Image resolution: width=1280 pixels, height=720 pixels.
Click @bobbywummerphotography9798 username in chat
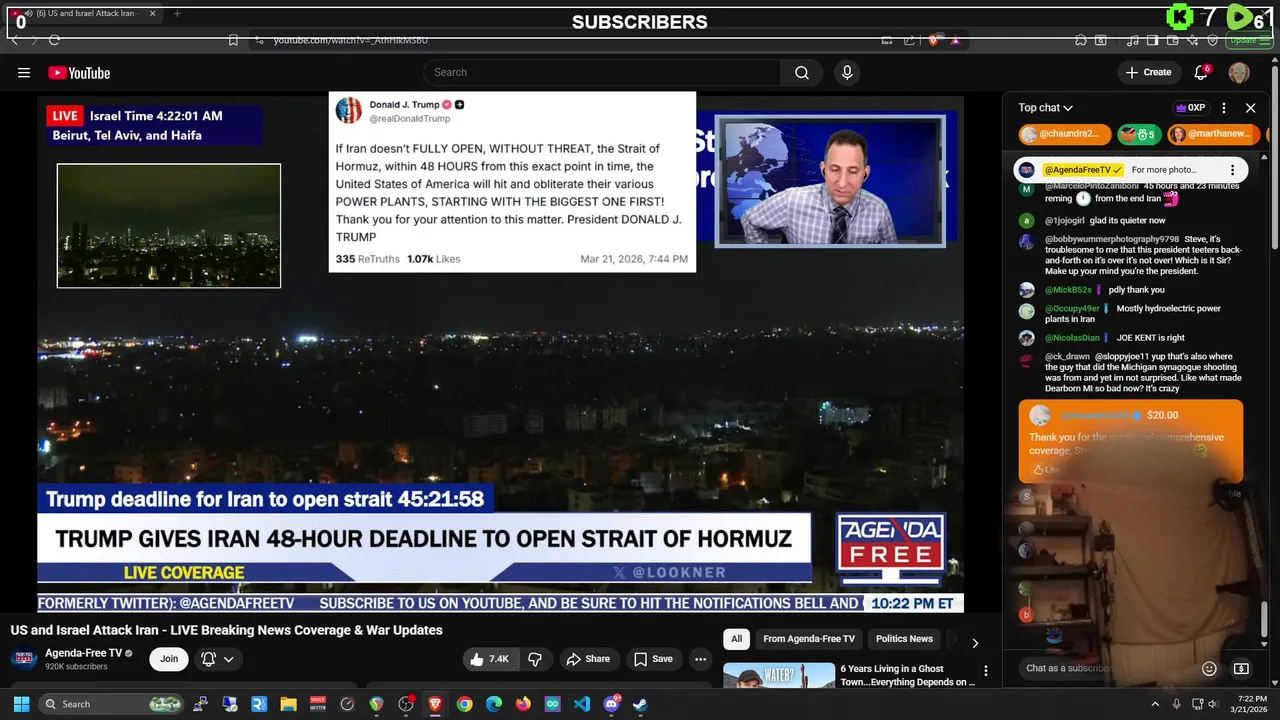click(x=1112, y=240)
